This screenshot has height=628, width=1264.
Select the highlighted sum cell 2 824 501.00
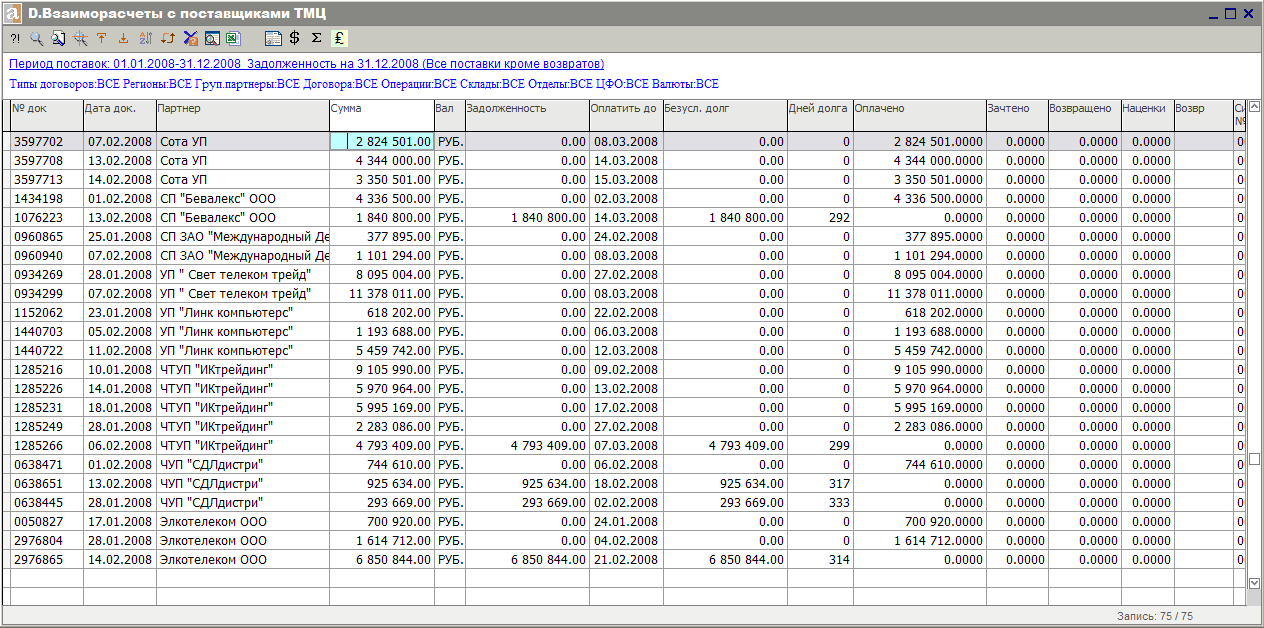click(x=381, y=142)
